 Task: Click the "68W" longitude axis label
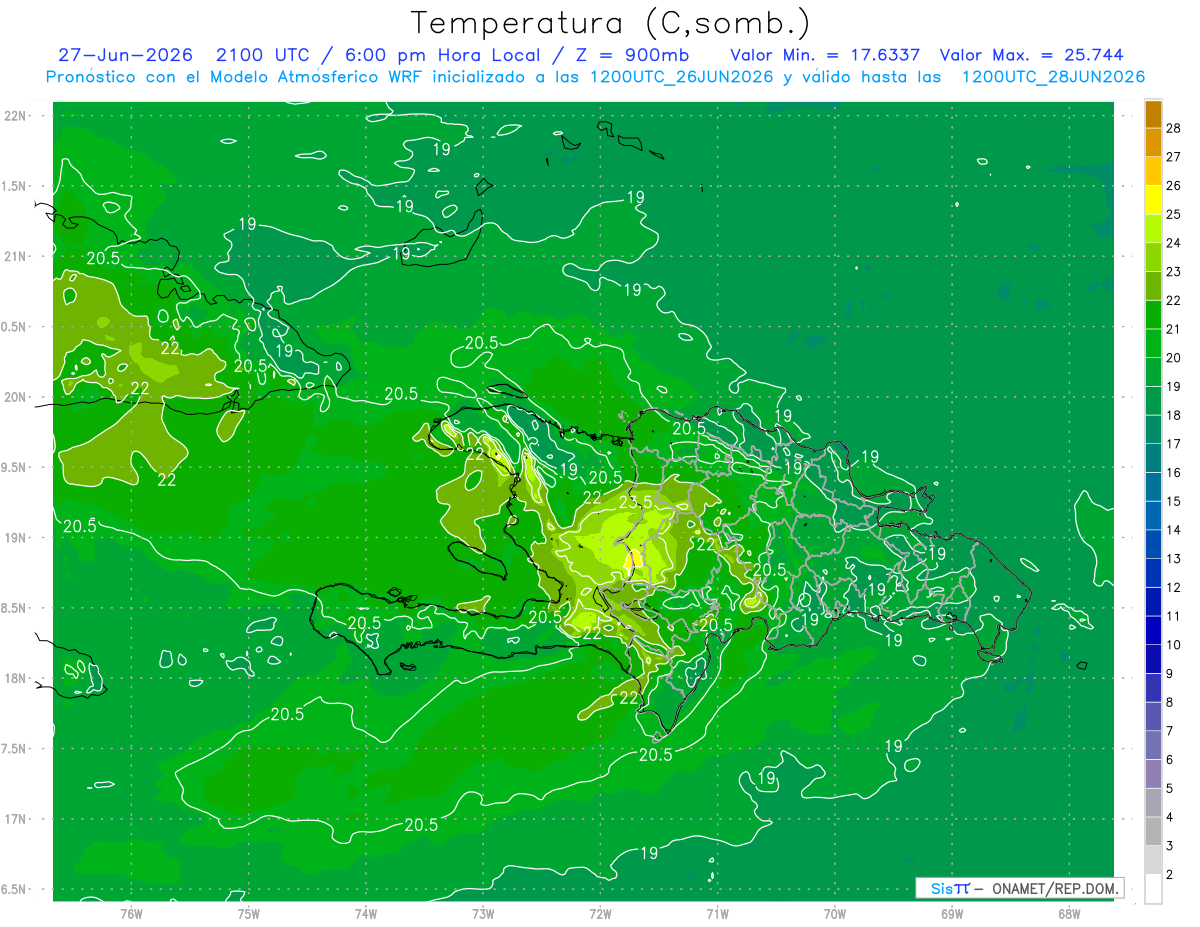click(1069, 914)
